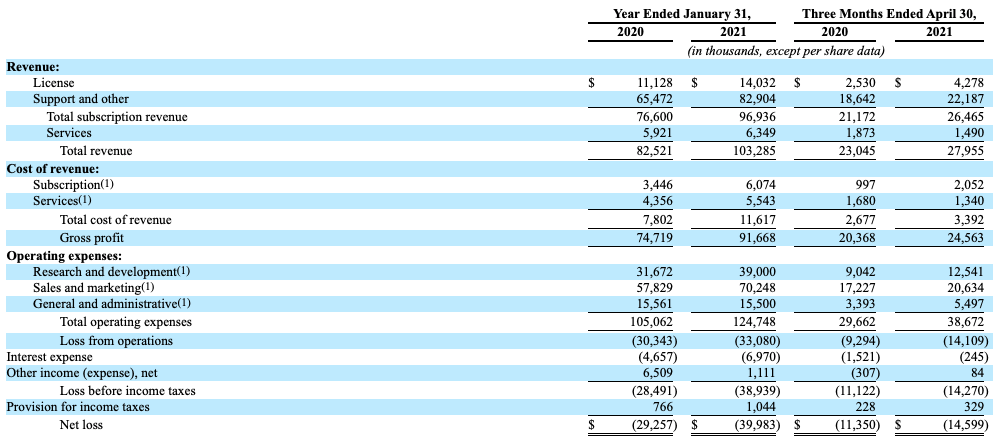Viewport: 995px width, 437px height.
Task: Click sales and marketing value 57,829
Action: [x=655, y=287]
